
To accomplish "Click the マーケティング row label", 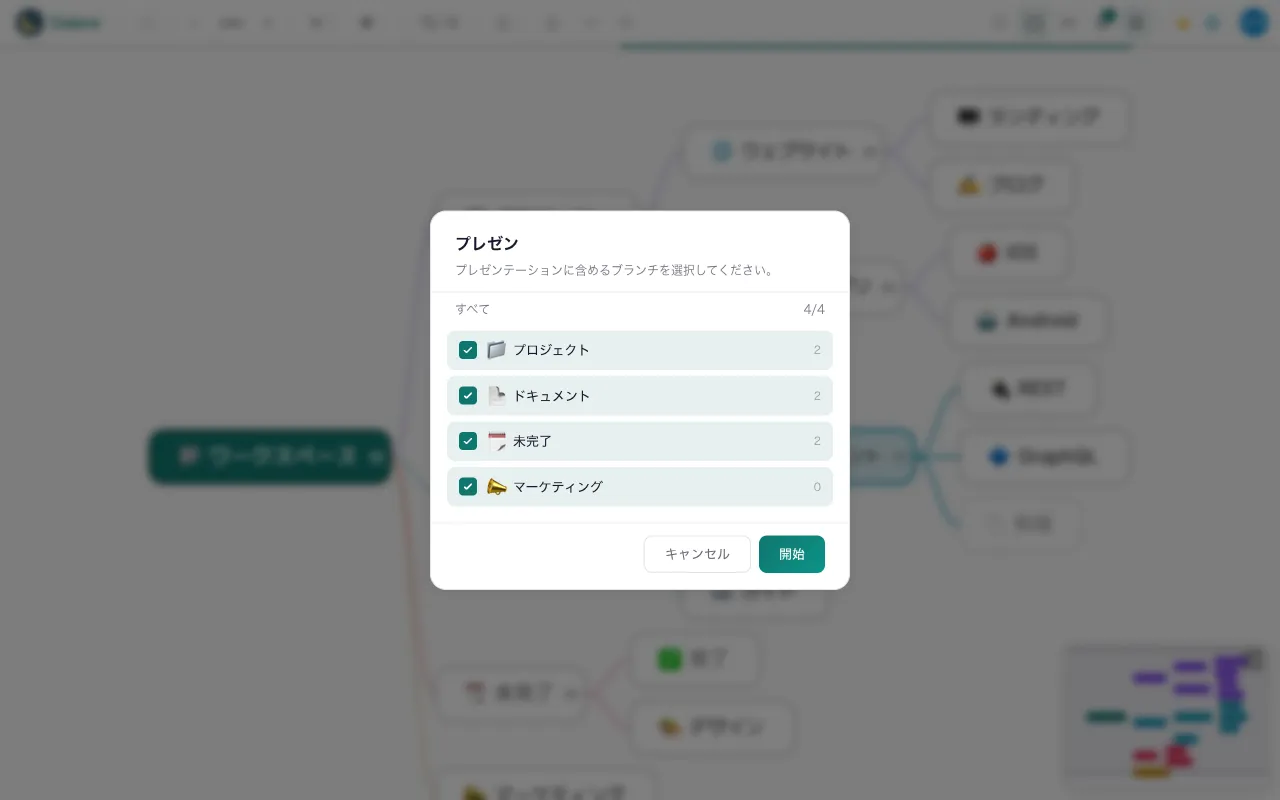I will pyautogui.click(x=558, y=486).
